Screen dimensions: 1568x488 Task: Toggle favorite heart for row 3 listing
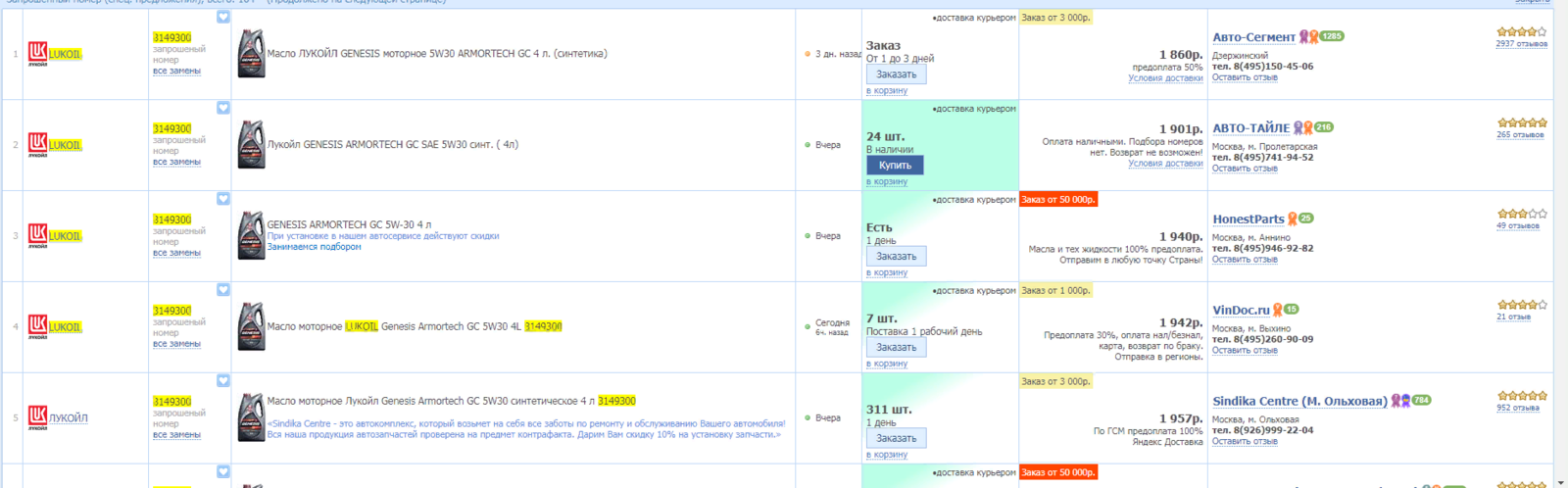coord(223,199)
